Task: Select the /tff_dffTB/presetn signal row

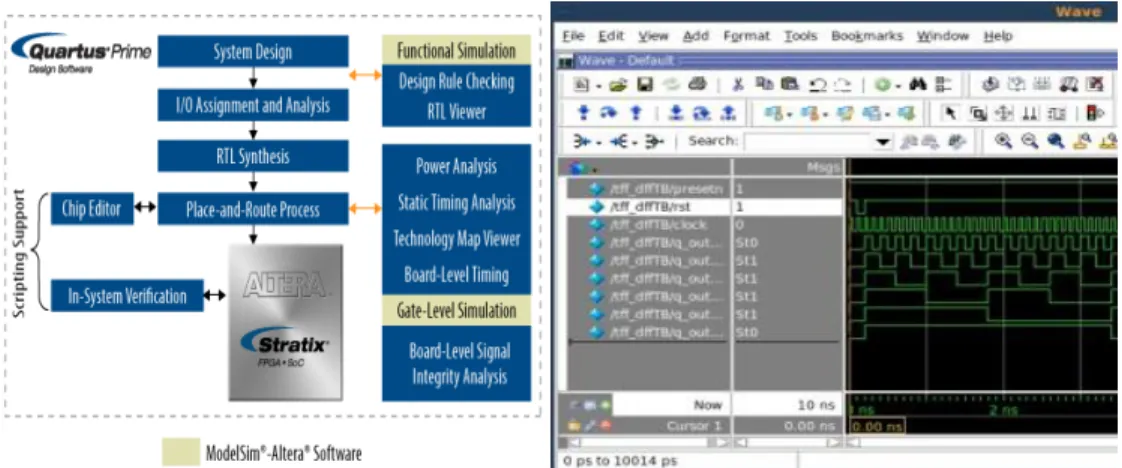Action: click(x=648, y=189)
